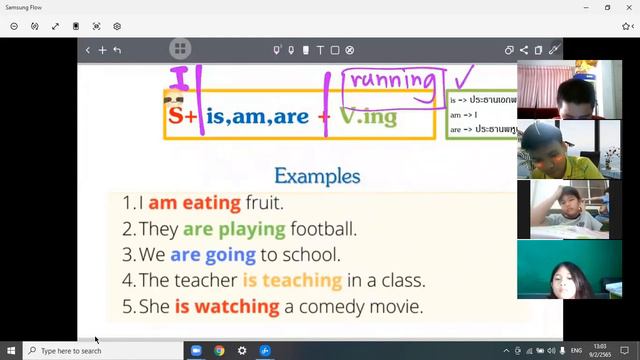Image resolution: width=640 pixels, height=360 pixels.
Task: Select the shape rectangle tool
Action: 335,50
